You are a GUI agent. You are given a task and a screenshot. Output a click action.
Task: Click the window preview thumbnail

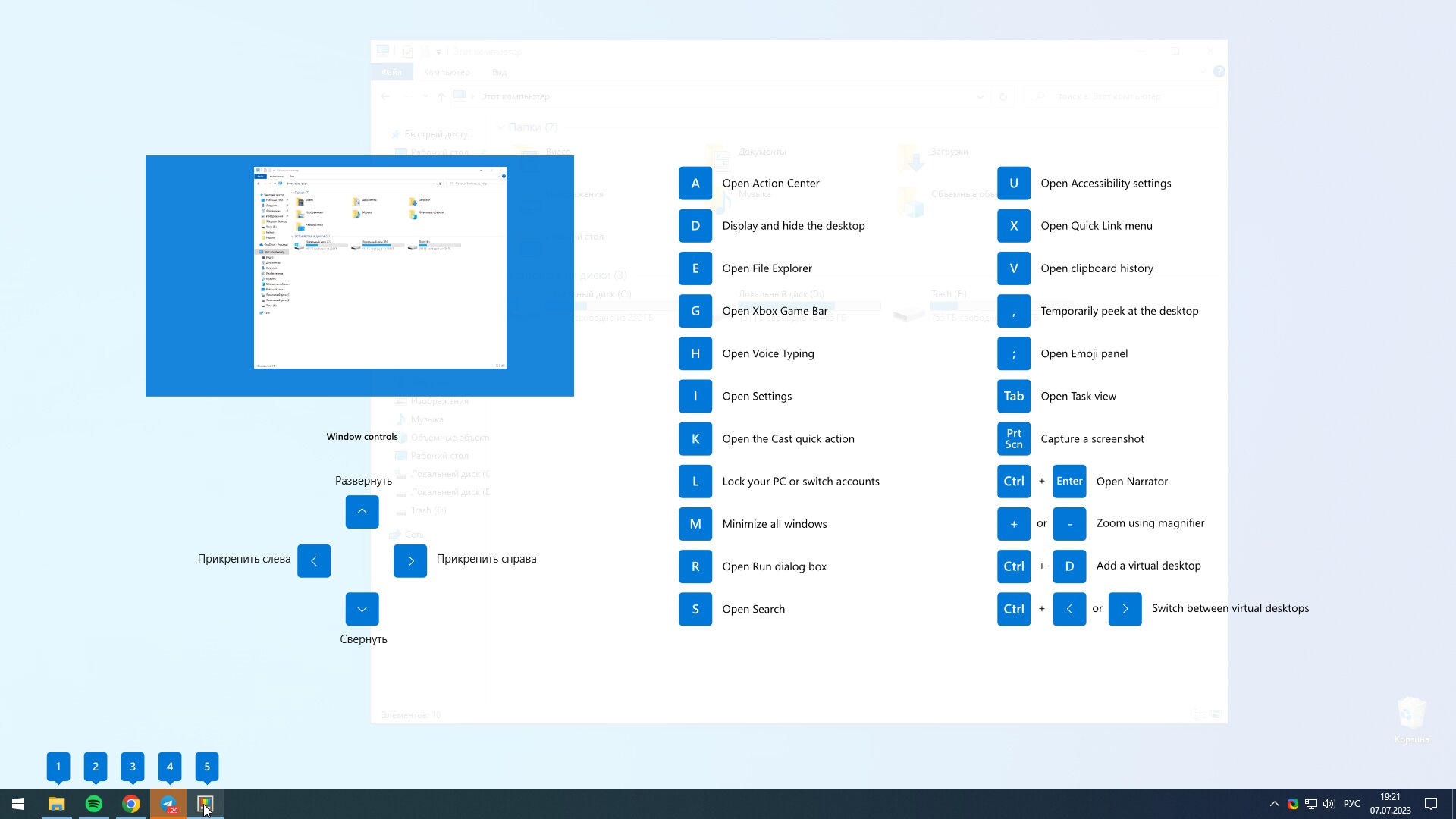pyautogui.click(x=380, y=268)
